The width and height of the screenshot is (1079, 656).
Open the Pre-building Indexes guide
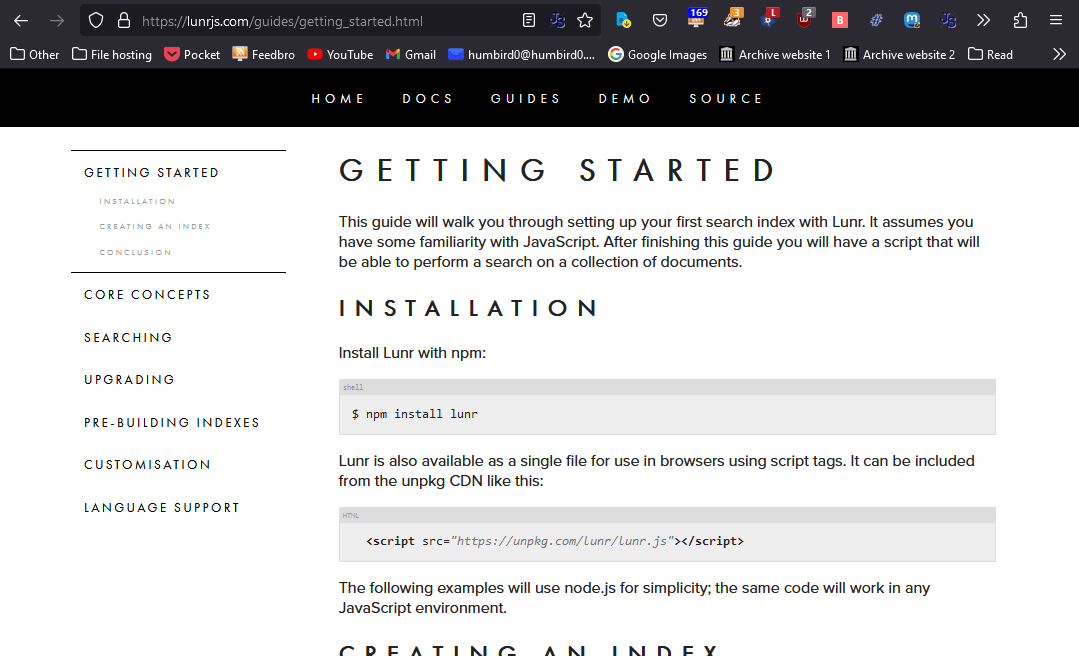point(172,423)
